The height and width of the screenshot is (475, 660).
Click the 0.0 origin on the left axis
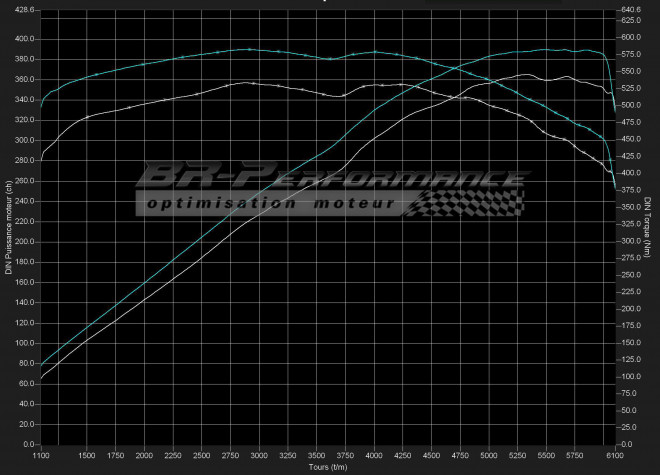coord(28,444)
